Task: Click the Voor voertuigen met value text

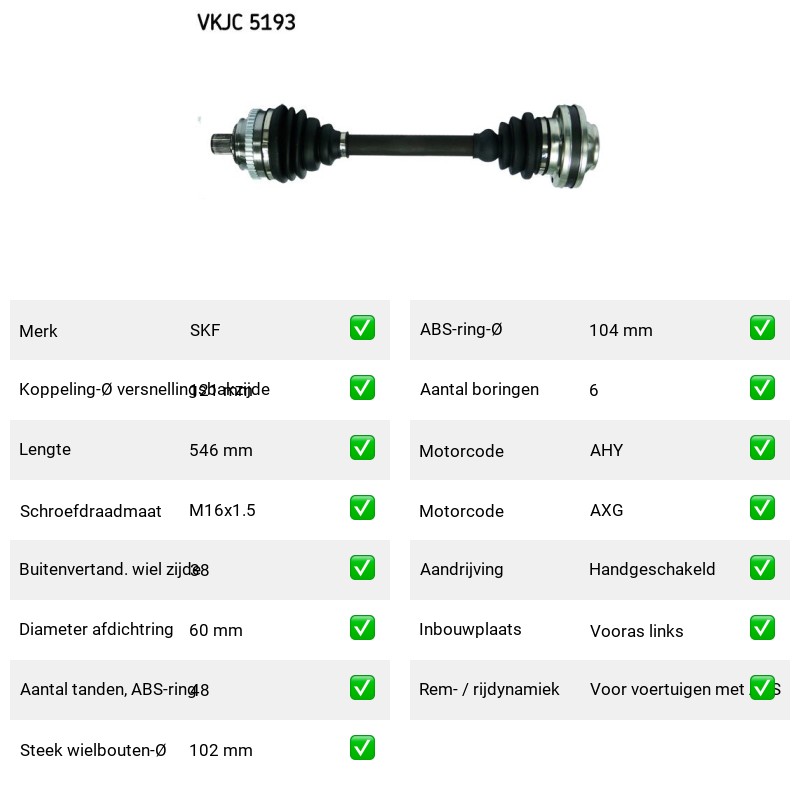Action: tap(667, 689)
